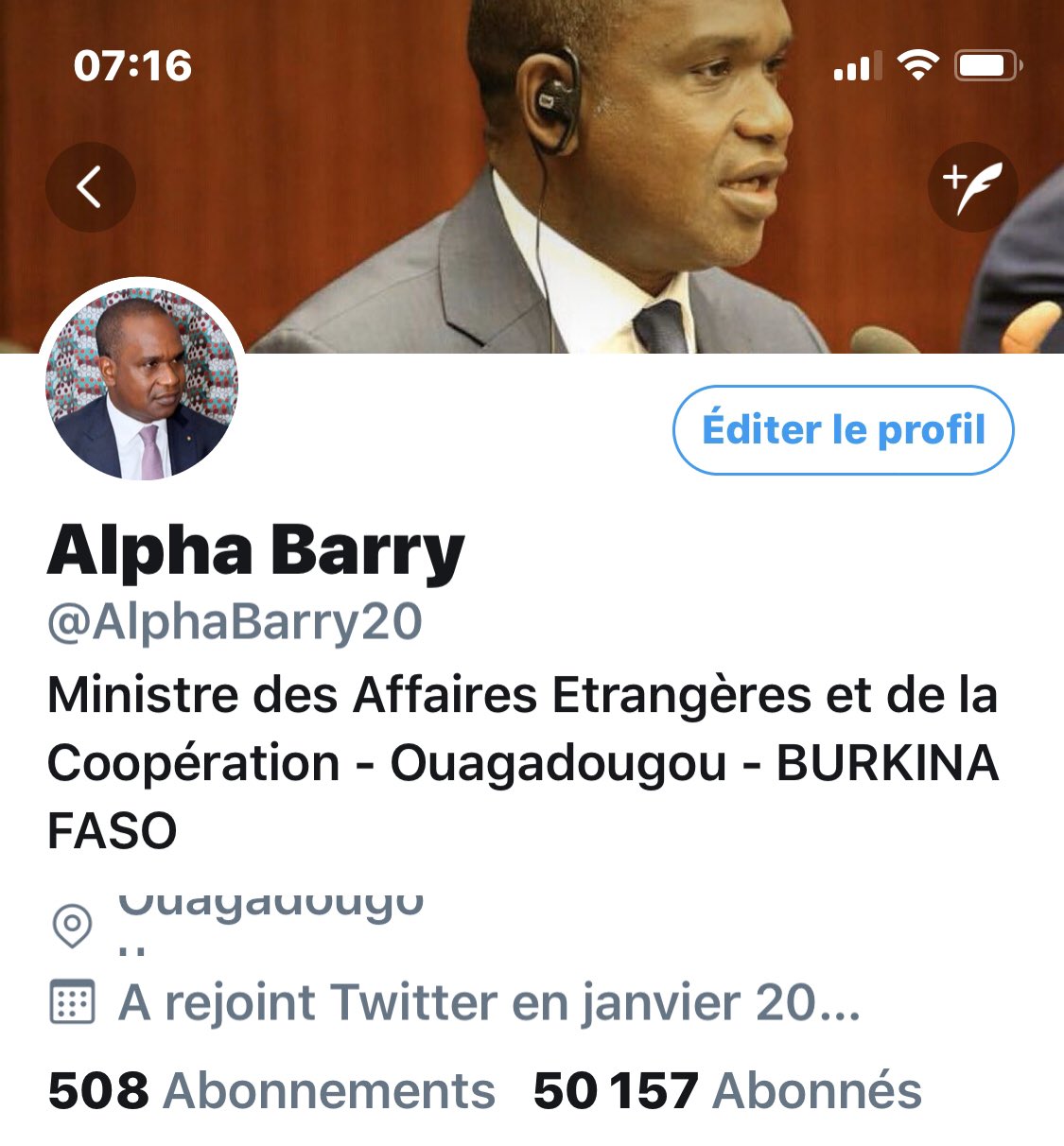Tap BURKINA FASO in the bio
The height and width of the screenshot is (1146, 1064).
tap(523, 796)
